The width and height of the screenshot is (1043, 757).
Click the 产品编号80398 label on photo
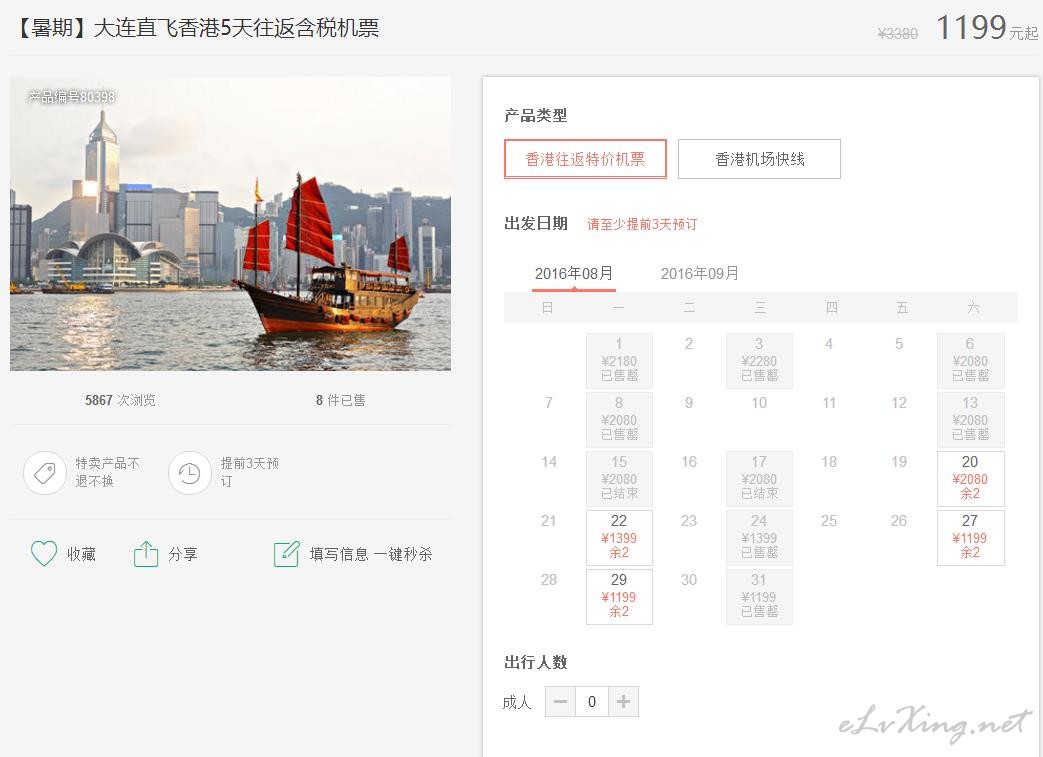tap(72, 97)
